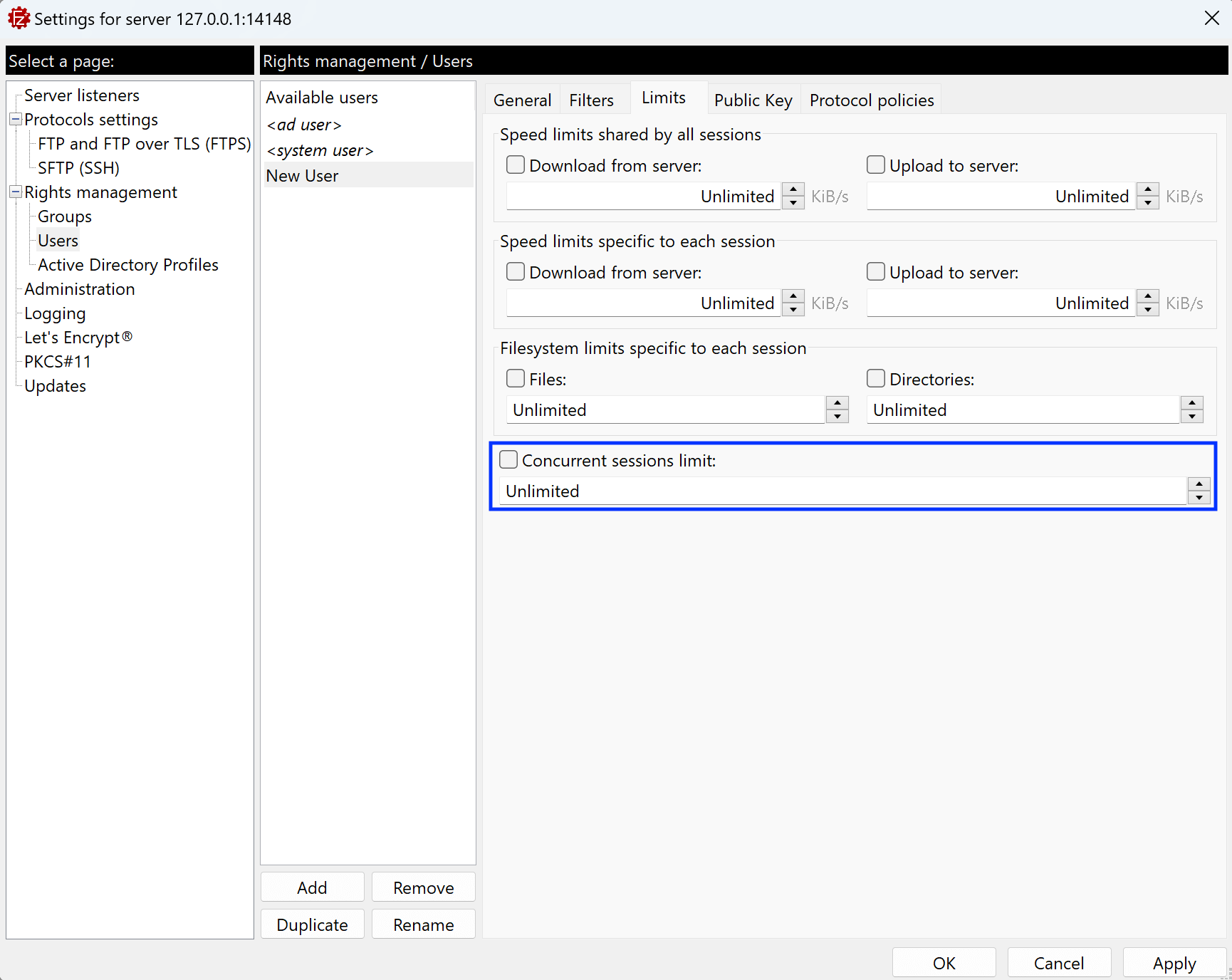Enable the Files filesystem limit checkbox
Screen dimensions: 1232x980
(516, 379)
